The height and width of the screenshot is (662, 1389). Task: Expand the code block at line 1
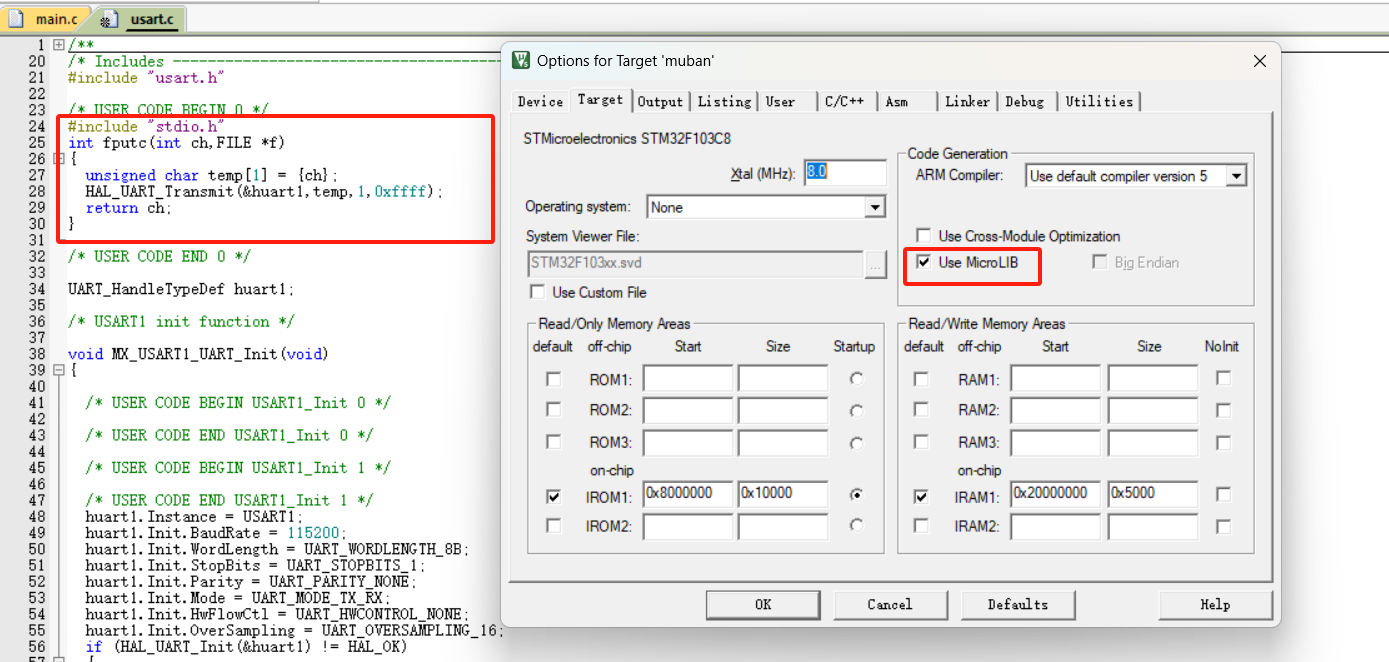tap(58, 44)
